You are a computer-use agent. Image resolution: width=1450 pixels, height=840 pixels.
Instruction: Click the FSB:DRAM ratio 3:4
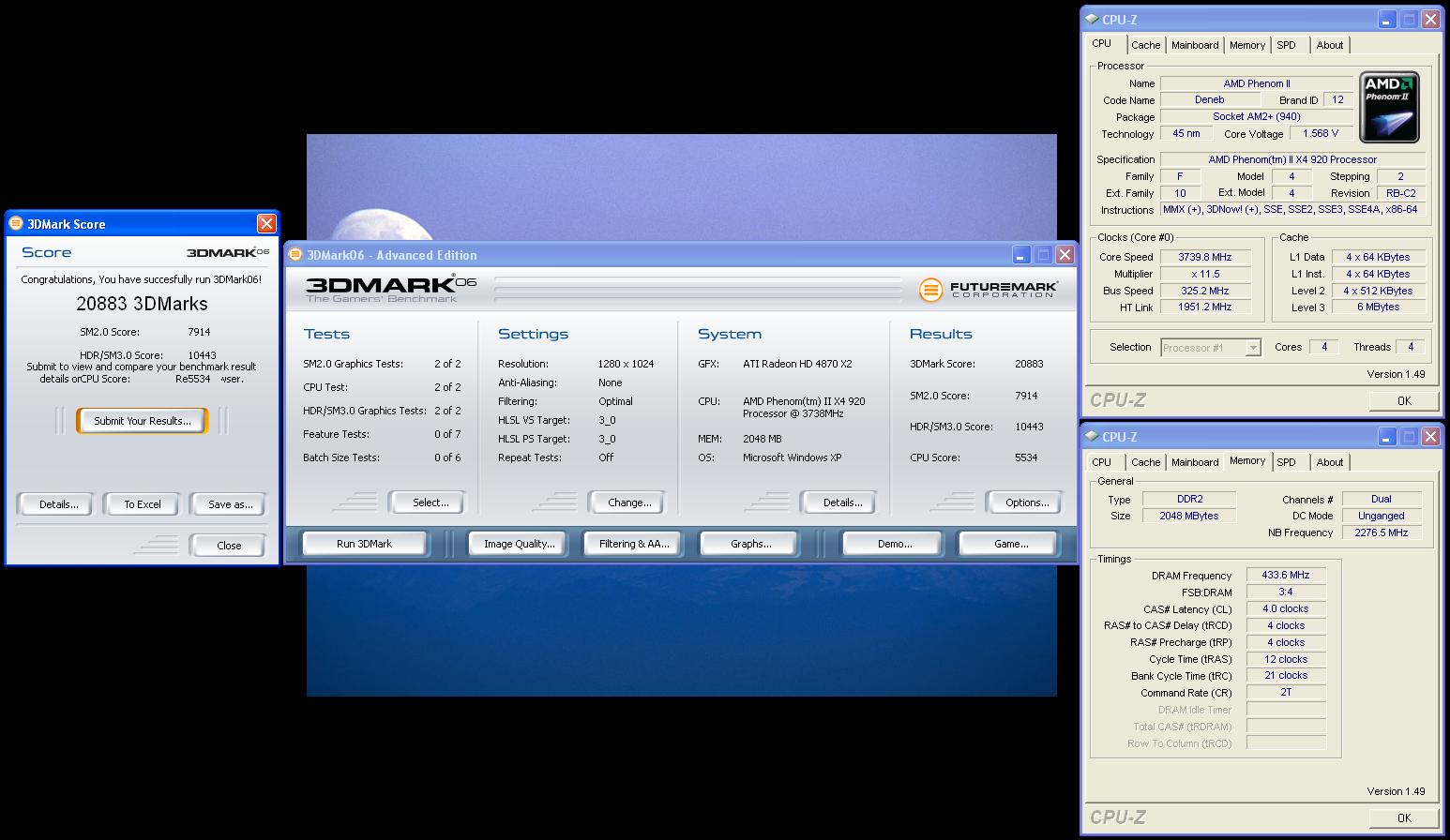1286,592
